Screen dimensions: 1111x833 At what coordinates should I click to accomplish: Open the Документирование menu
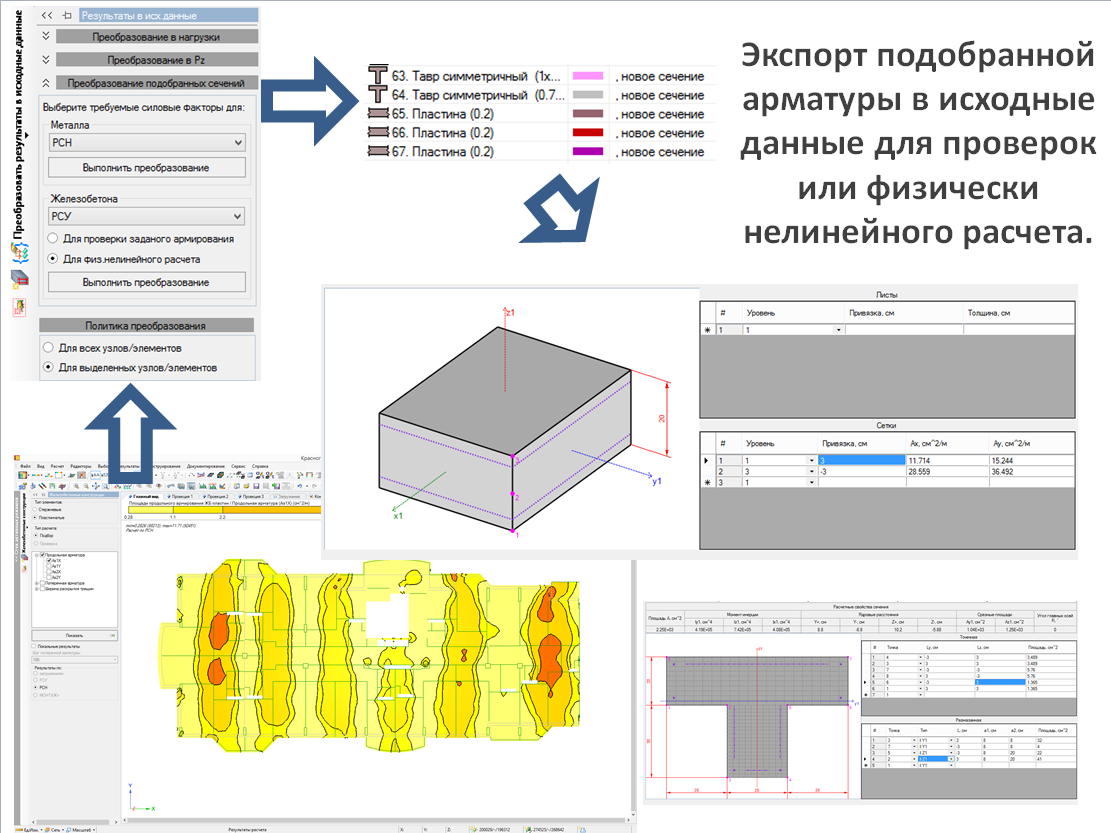205,466
